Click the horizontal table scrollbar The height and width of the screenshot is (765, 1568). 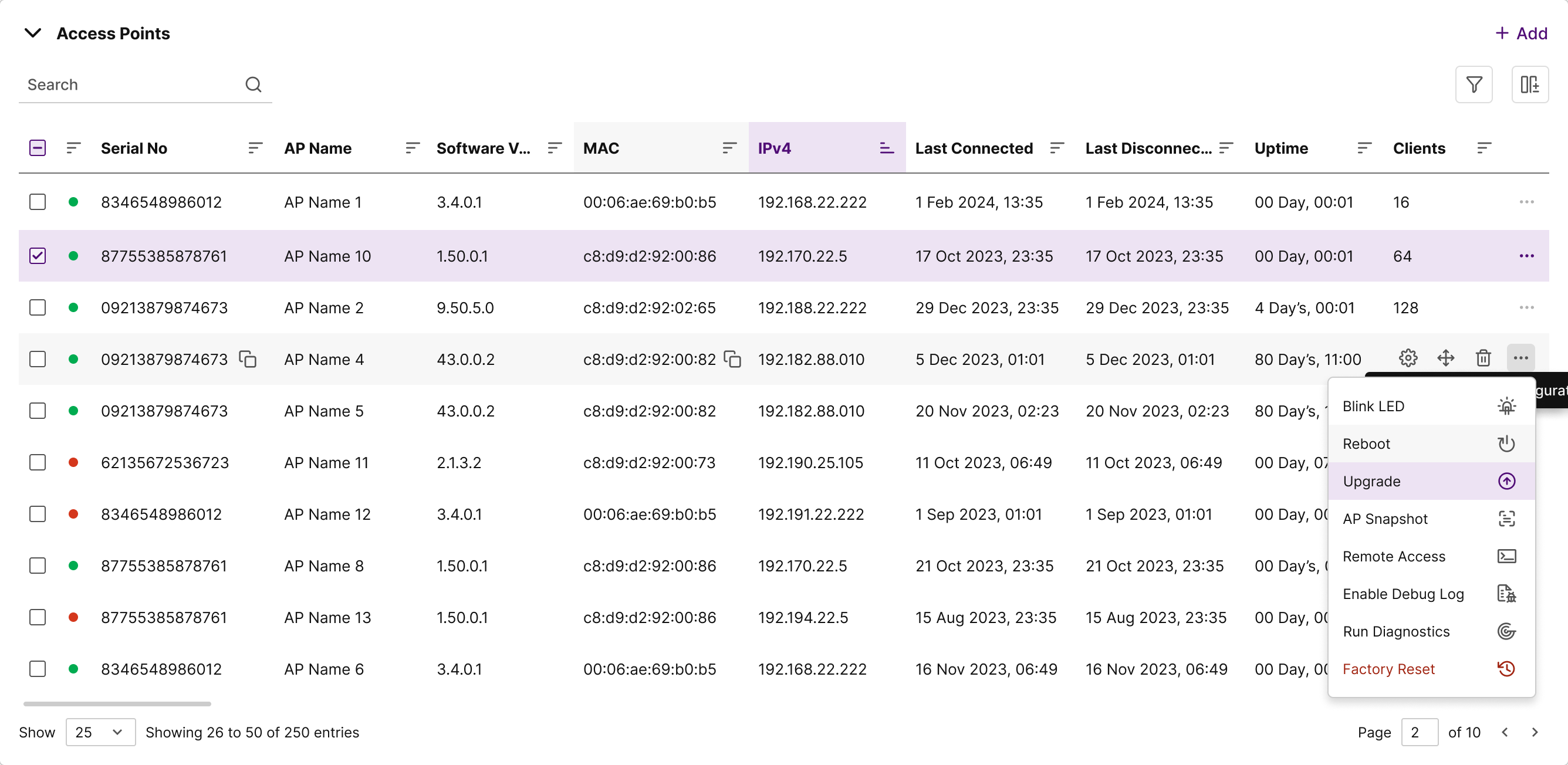coord(117,703)
